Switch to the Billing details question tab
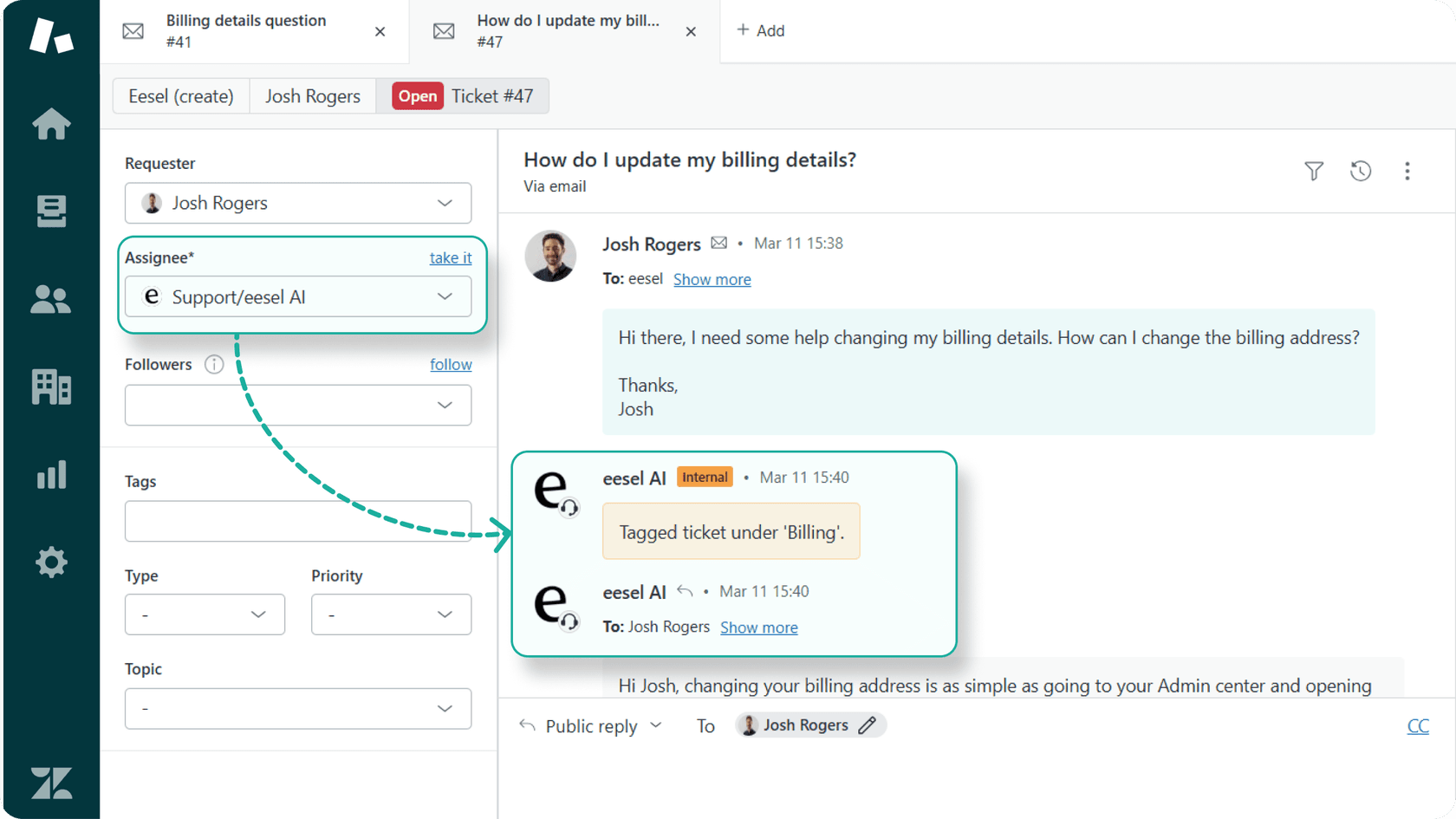The height and width of the screenshot is (819, 1456). pyautogui.click(x=245, y=31)
